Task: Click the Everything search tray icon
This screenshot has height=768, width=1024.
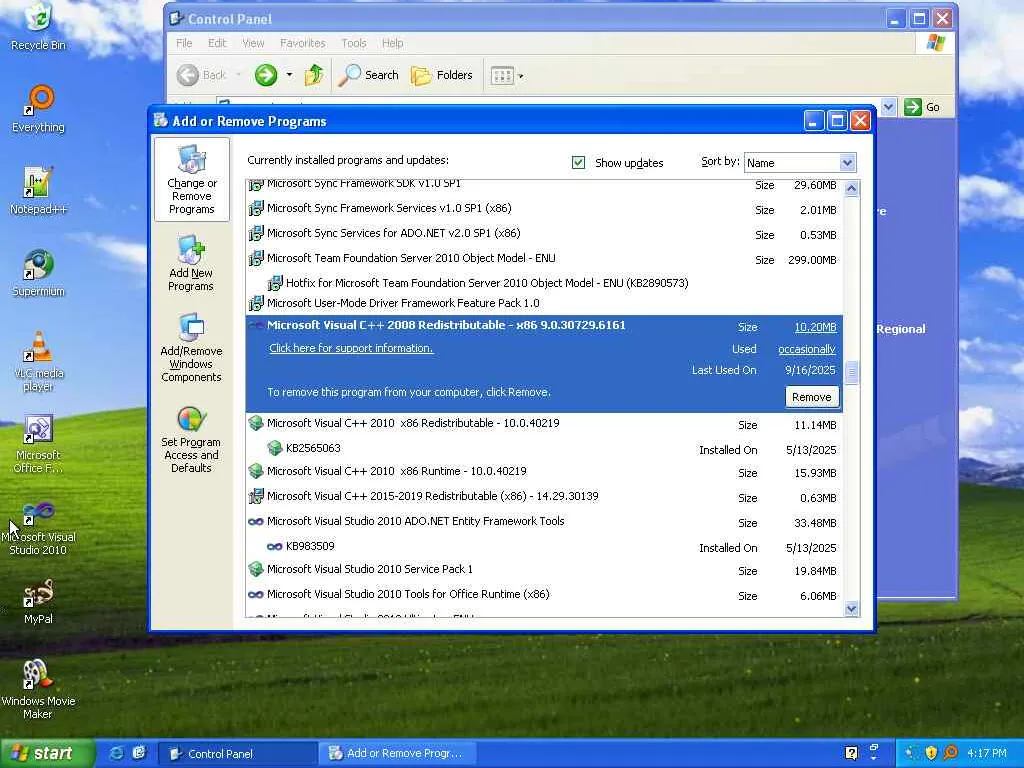Action: [950, 753]
